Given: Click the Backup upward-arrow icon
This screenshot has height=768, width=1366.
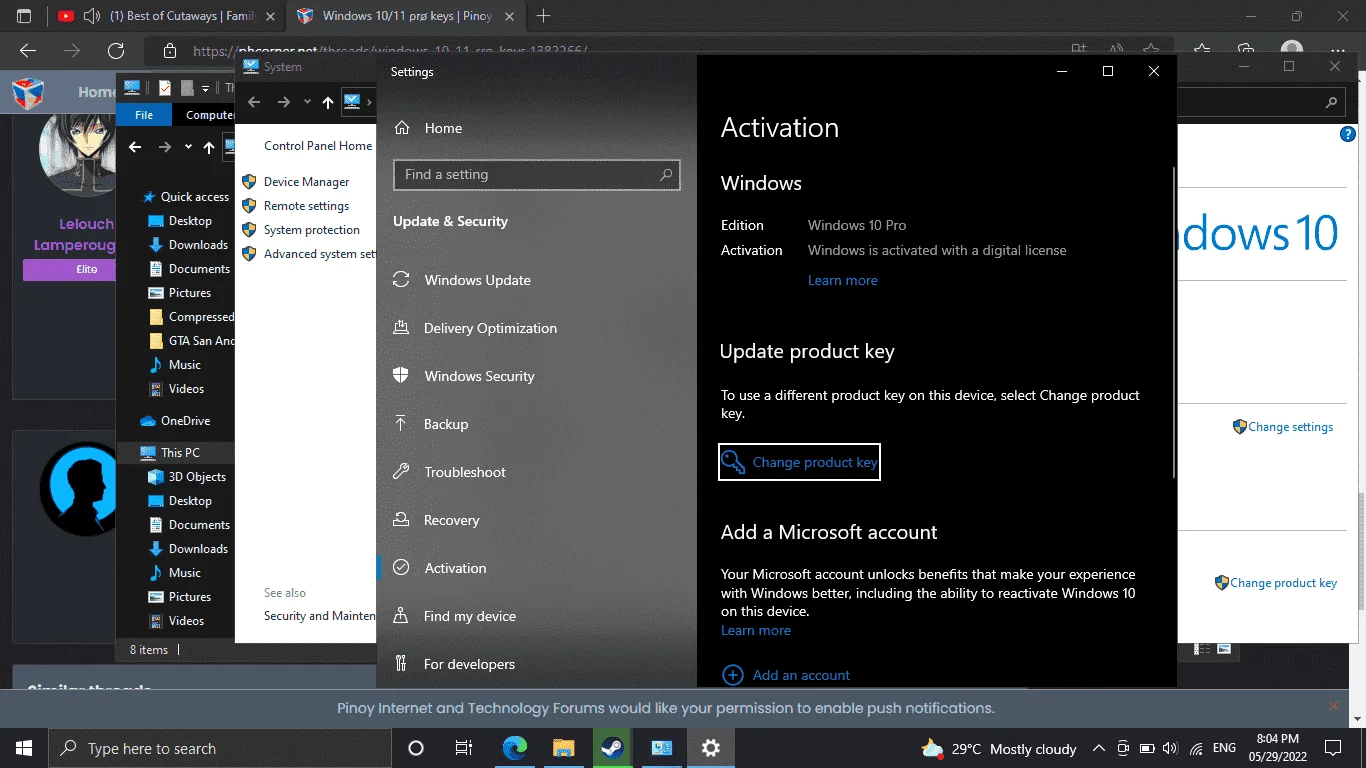Looking at the screenshot, I should [x=401, y=424].
